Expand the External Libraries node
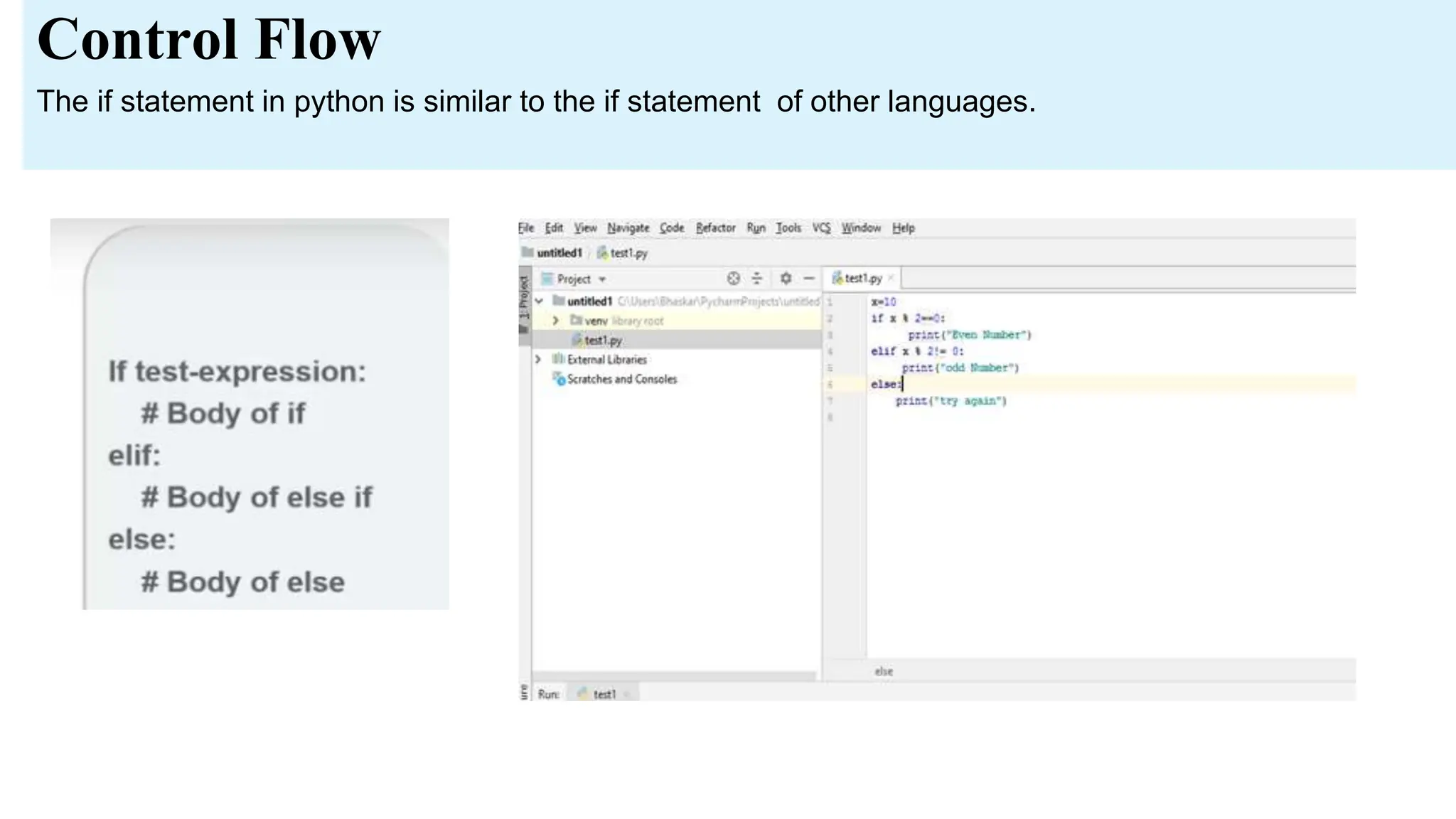 click(538, 360)
